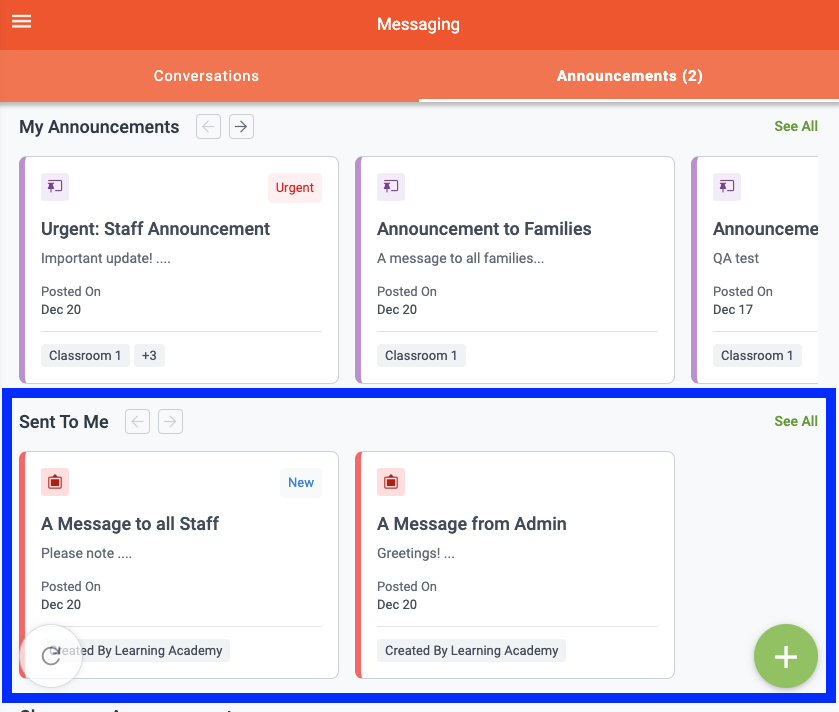
Task: Expand the +3 classrooms tag
Action: click(x=149, y=355)
